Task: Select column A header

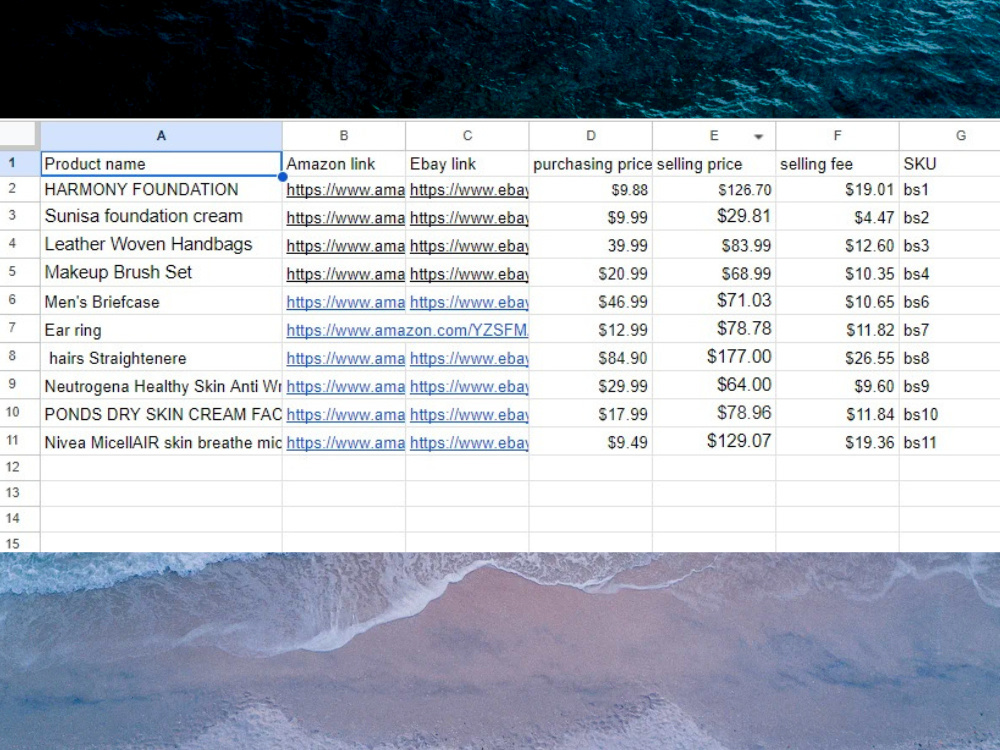Action: coord(161,135)
